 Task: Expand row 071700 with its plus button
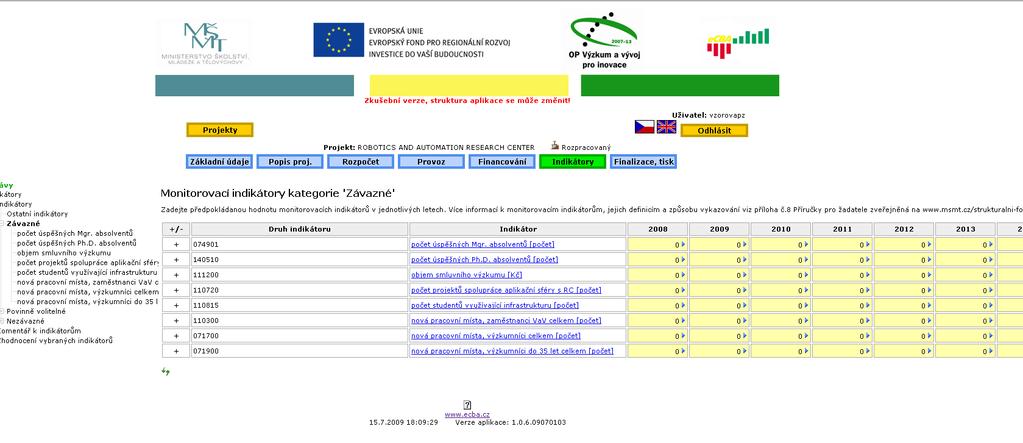click(x=176, y=335)
